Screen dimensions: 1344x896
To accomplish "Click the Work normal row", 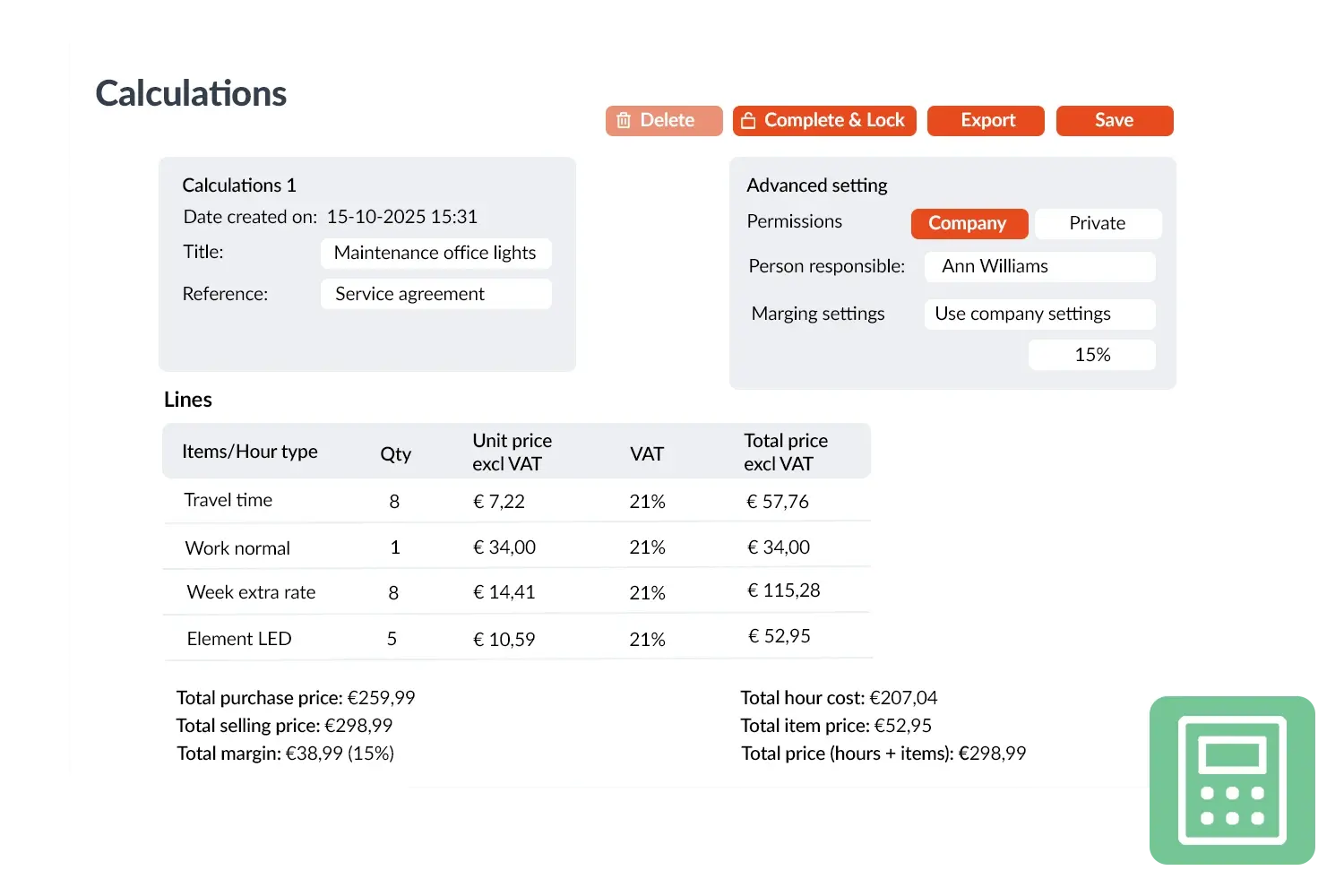I will point(237,547).
